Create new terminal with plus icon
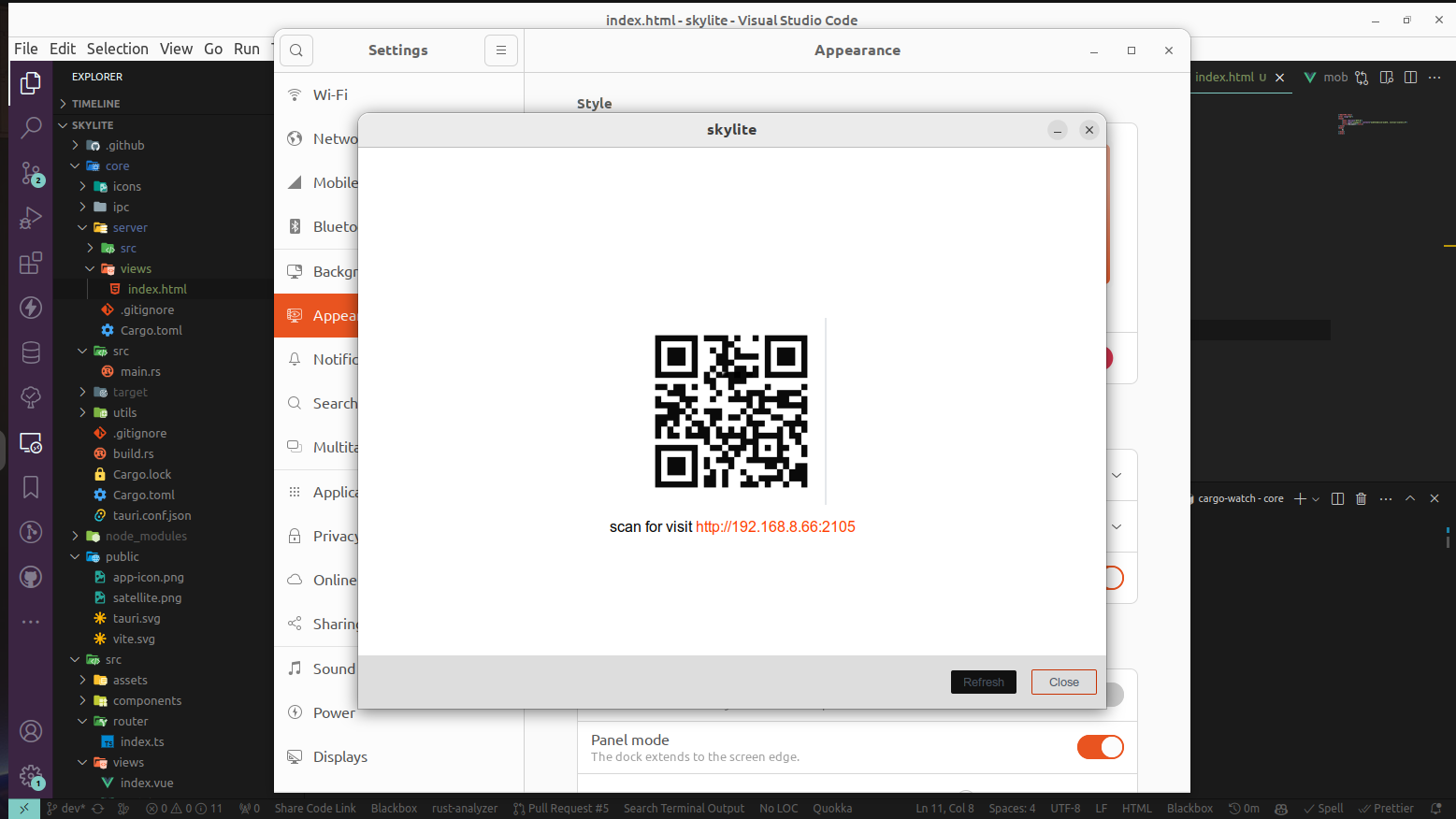1456x819 pixels. 1300,499
